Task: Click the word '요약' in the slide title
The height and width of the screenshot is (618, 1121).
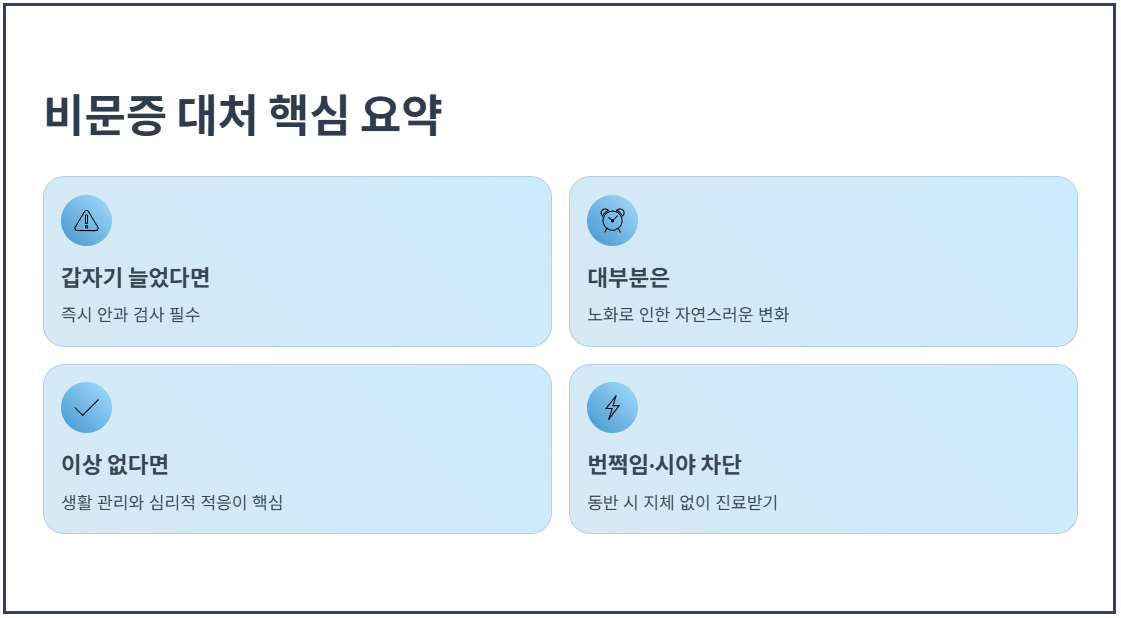Action: coord(400,114)
